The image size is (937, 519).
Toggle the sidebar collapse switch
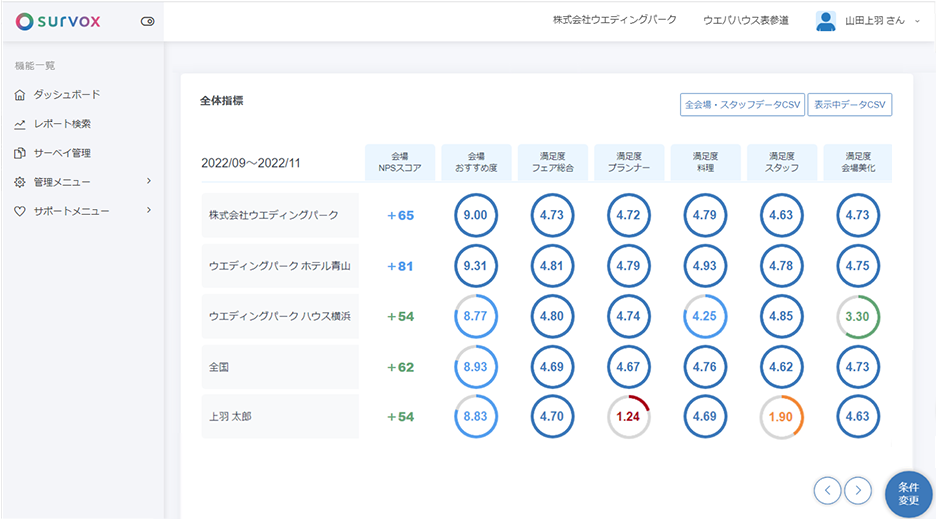pos(148,21)
